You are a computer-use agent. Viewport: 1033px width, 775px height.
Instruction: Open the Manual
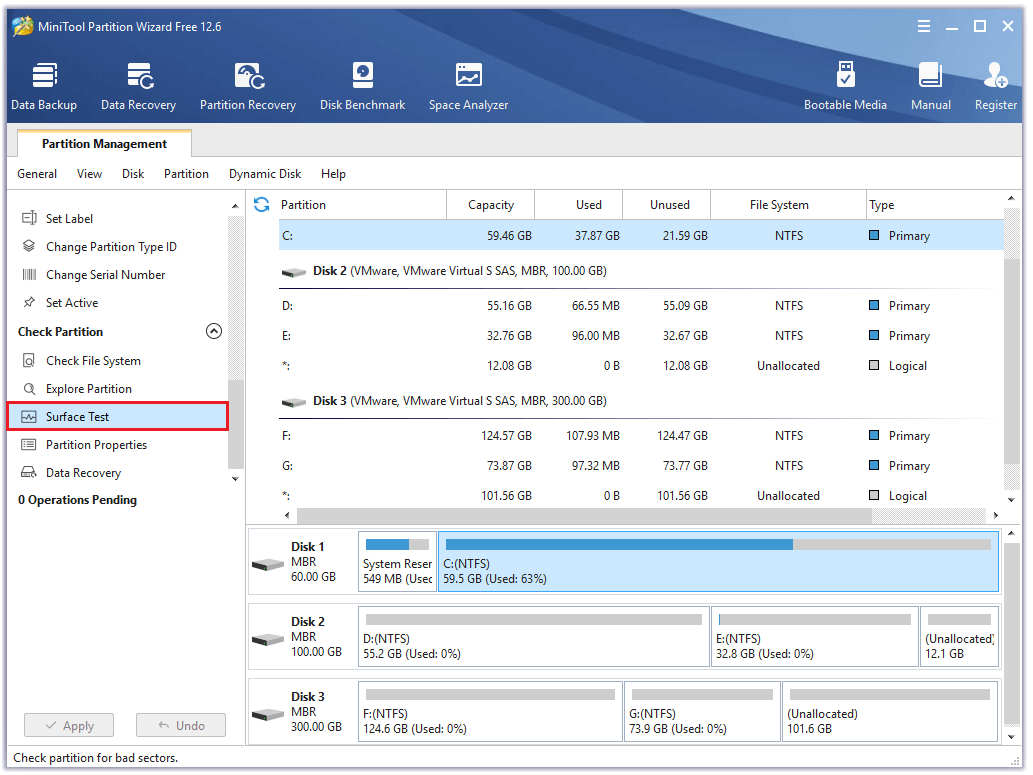click(930, 86)
